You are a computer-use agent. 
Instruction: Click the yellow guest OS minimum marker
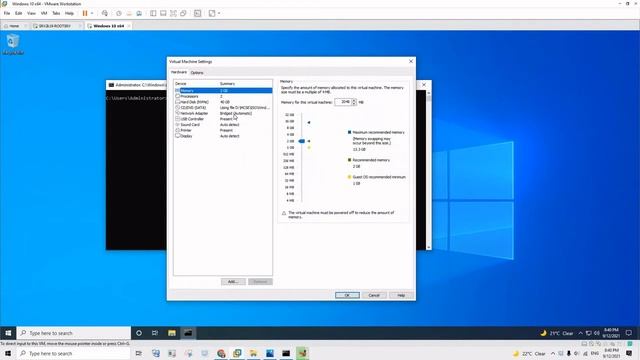(x=309, y=147)
